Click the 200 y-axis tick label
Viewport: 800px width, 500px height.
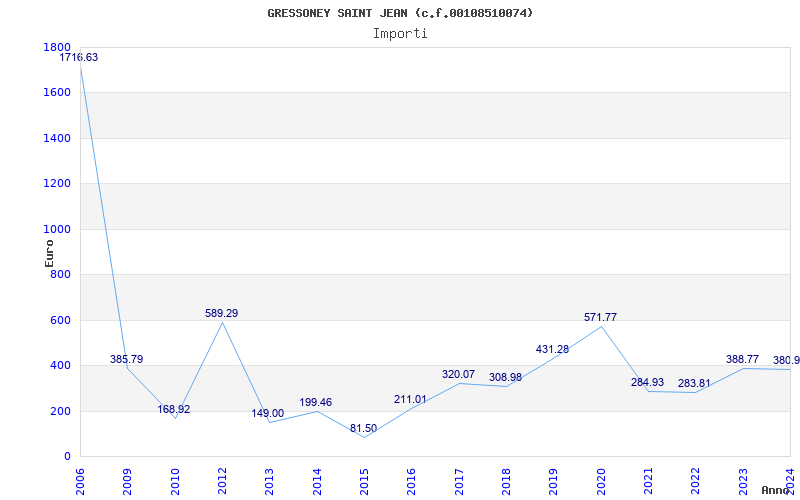point(61,411)
